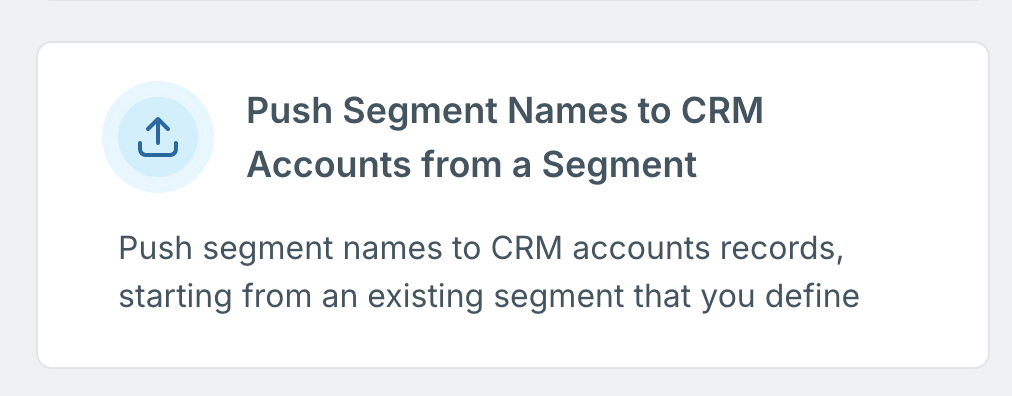Click the 'Push Segment Names to CRM' heading line
Viewport: 1012px width, 396px height.
coord(504,111)
